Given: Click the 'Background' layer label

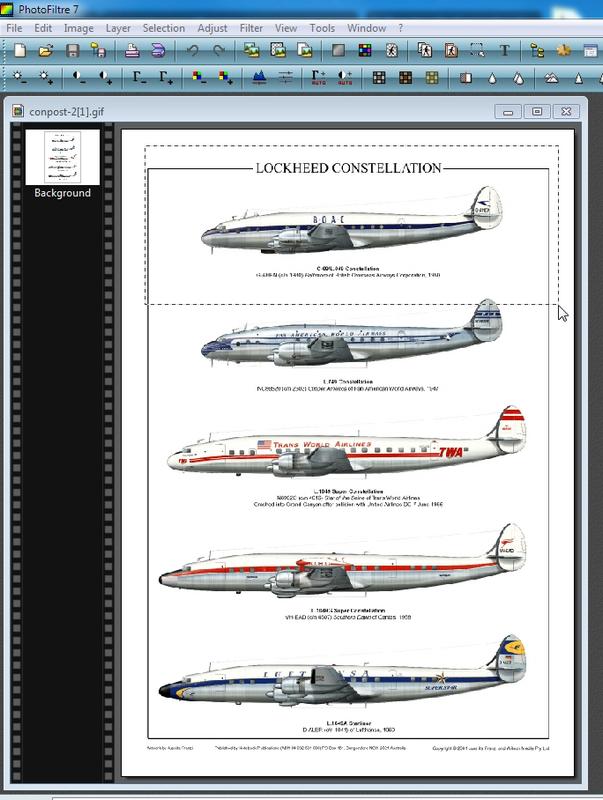Looking at the screenshot, I should click(x=62, y=193).
